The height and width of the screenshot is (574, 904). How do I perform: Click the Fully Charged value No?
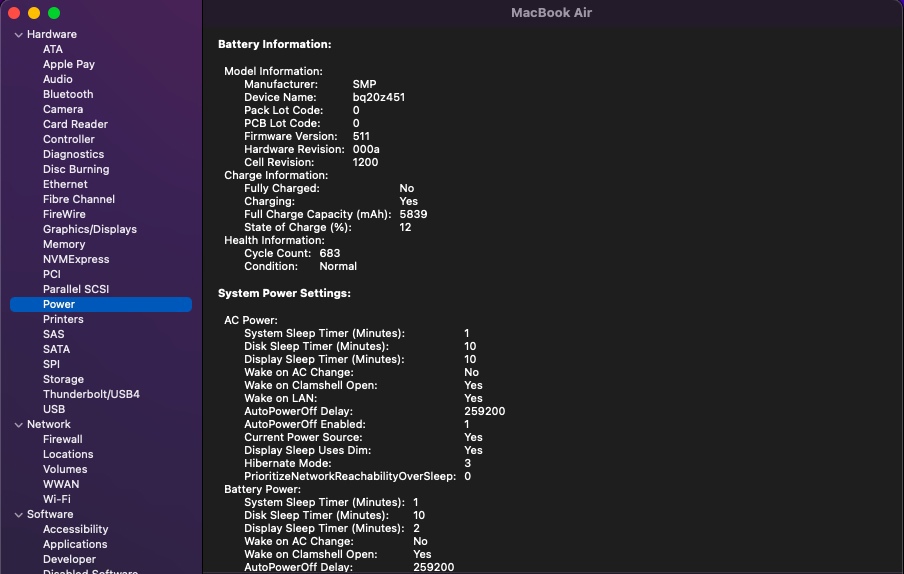click(406, 188)
